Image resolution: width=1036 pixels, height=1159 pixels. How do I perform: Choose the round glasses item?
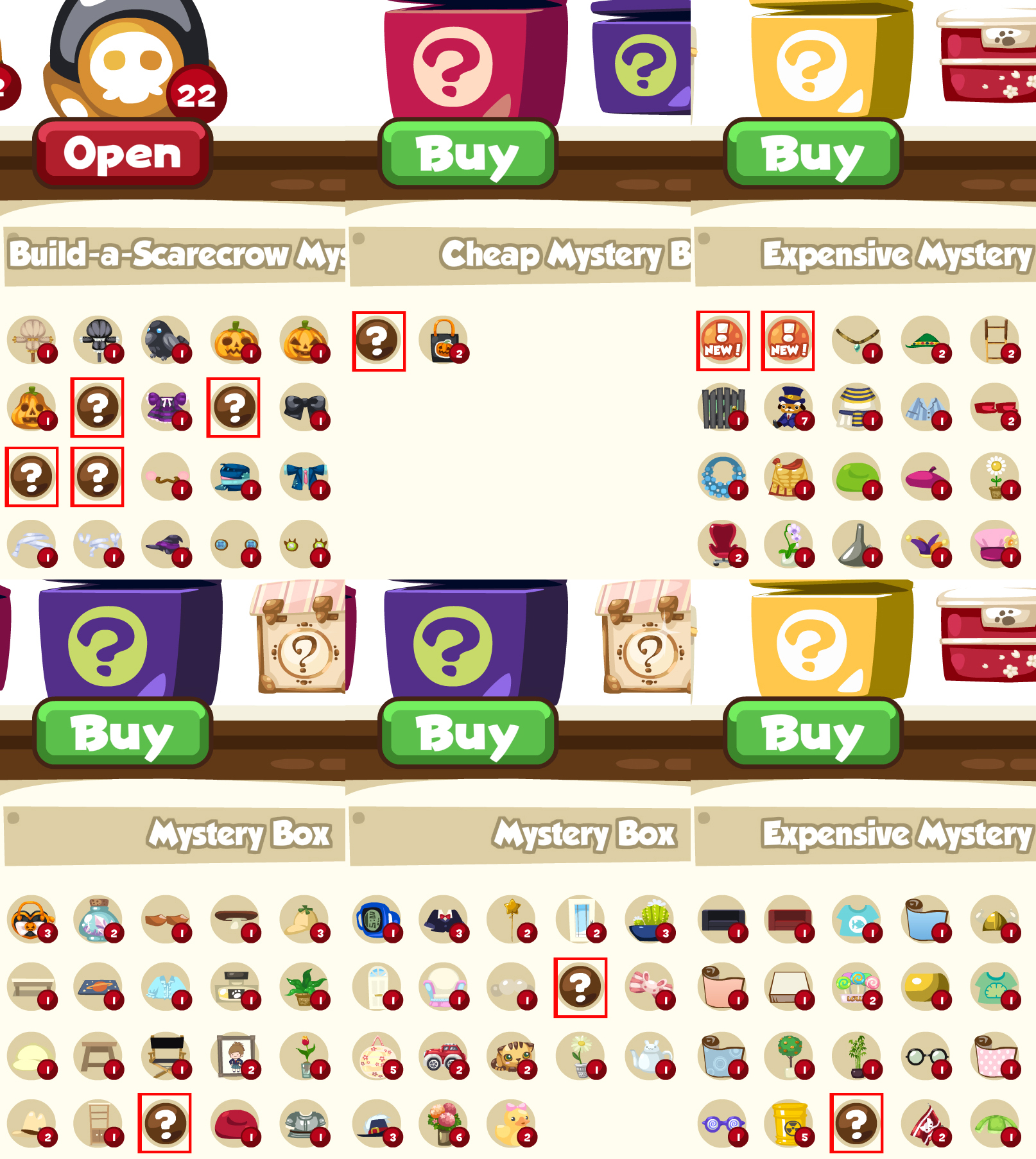(927, 1056)
